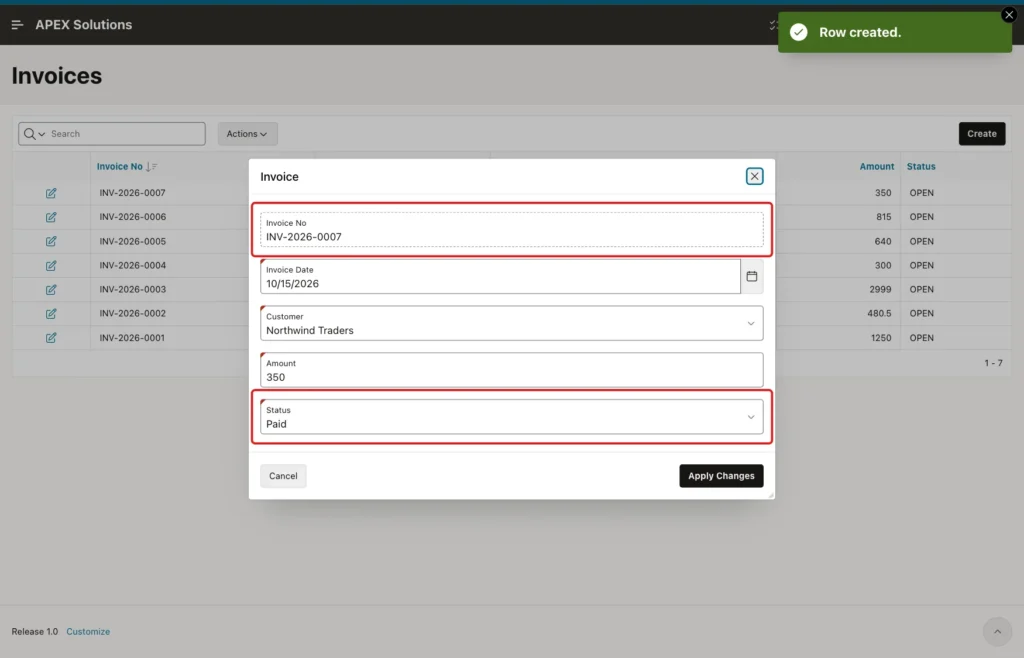This screenshot has width=1024, height=658.
Task: Sort by Amount column header
Action: pyautogui.click(x=876, y=166)
